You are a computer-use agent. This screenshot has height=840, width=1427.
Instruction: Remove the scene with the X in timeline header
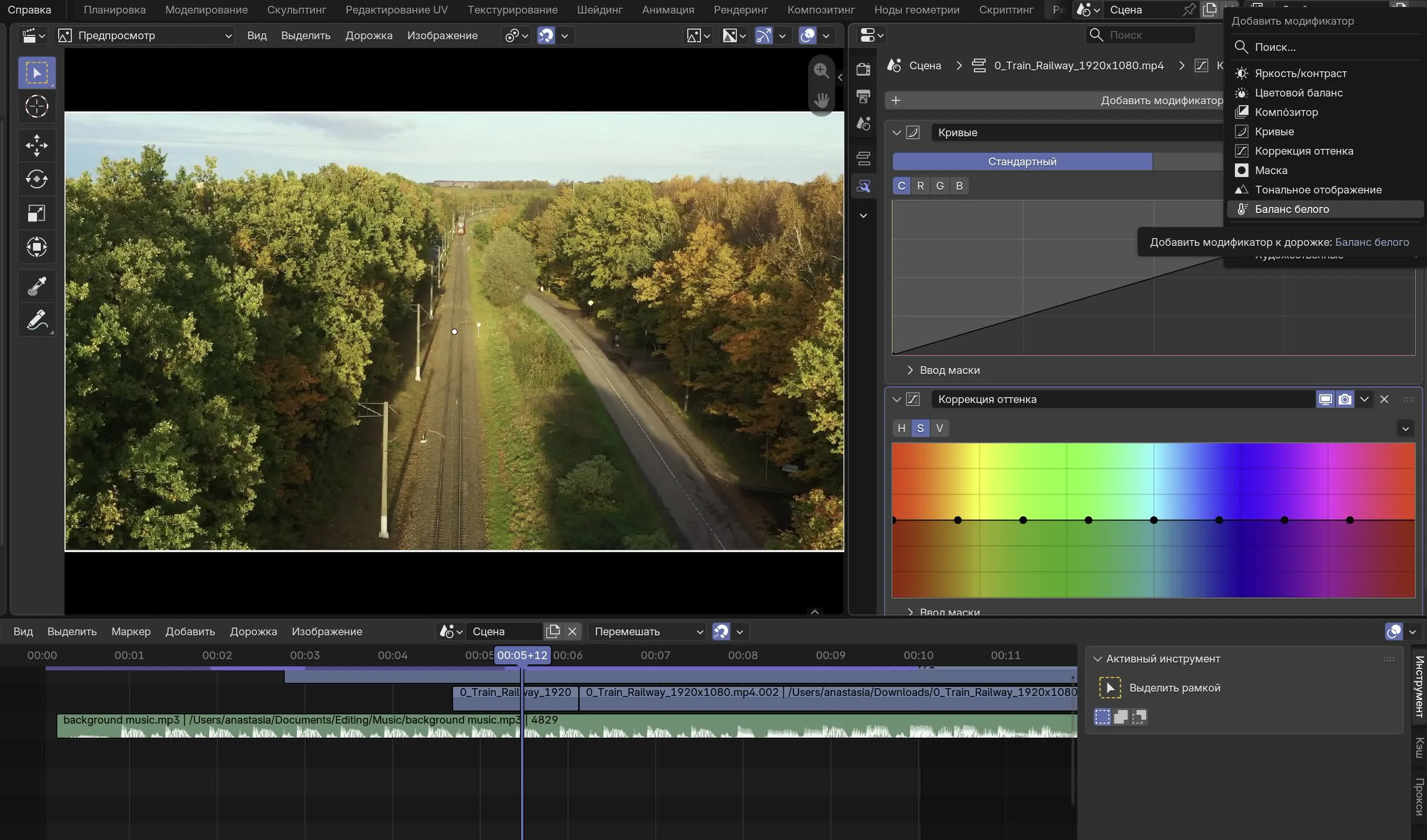(x=572, y=631)
